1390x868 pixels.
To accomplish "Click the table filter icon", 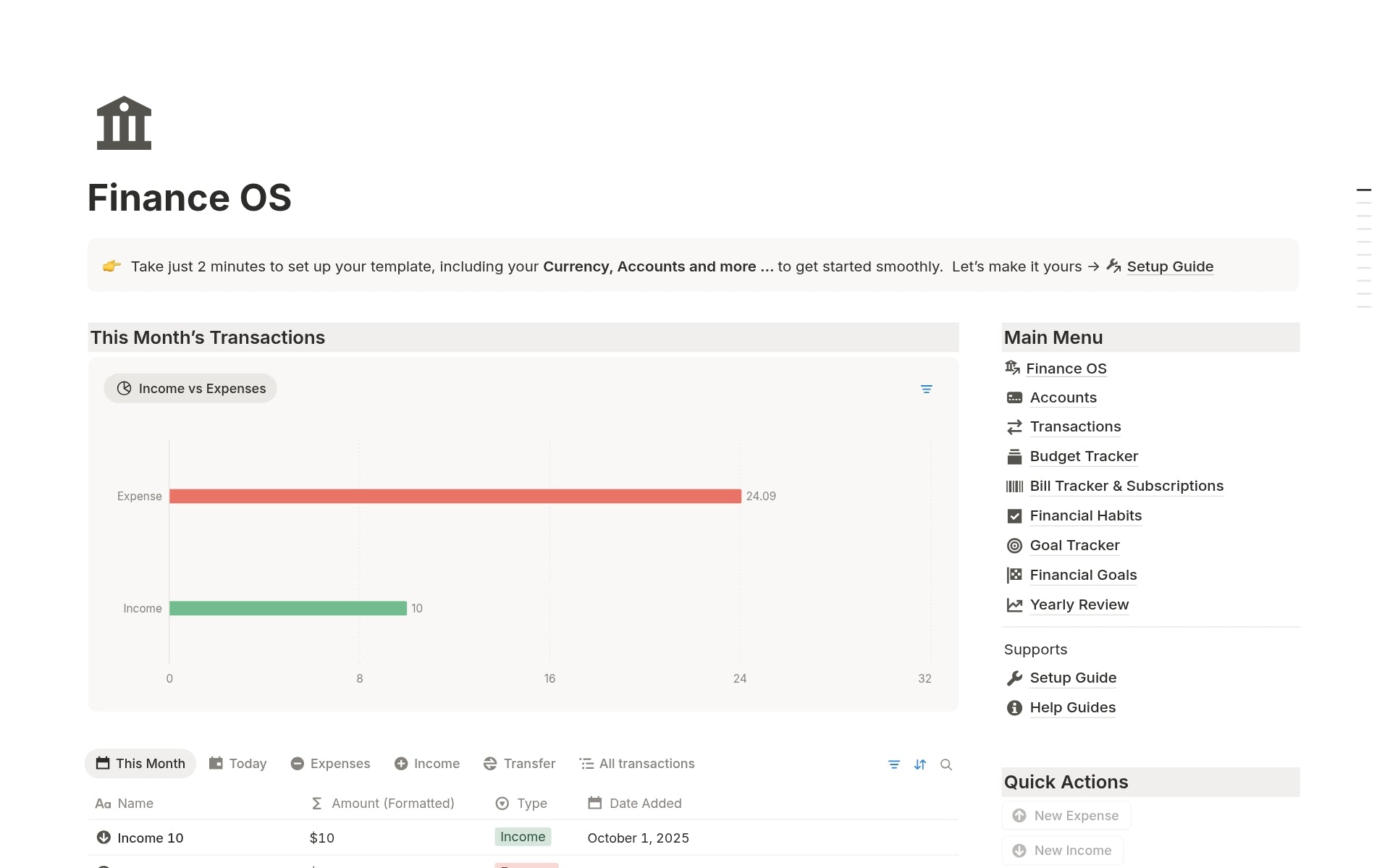I will tap(894, 764).
